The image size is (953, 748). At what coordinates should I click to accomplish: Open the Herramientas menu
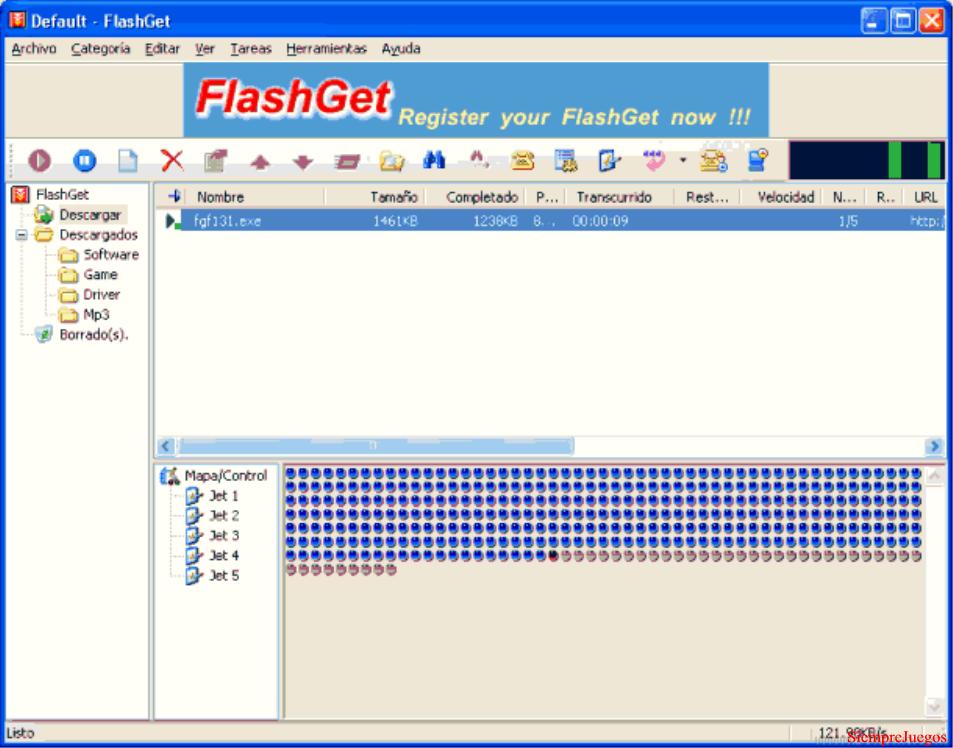click(x=326, y=49)
